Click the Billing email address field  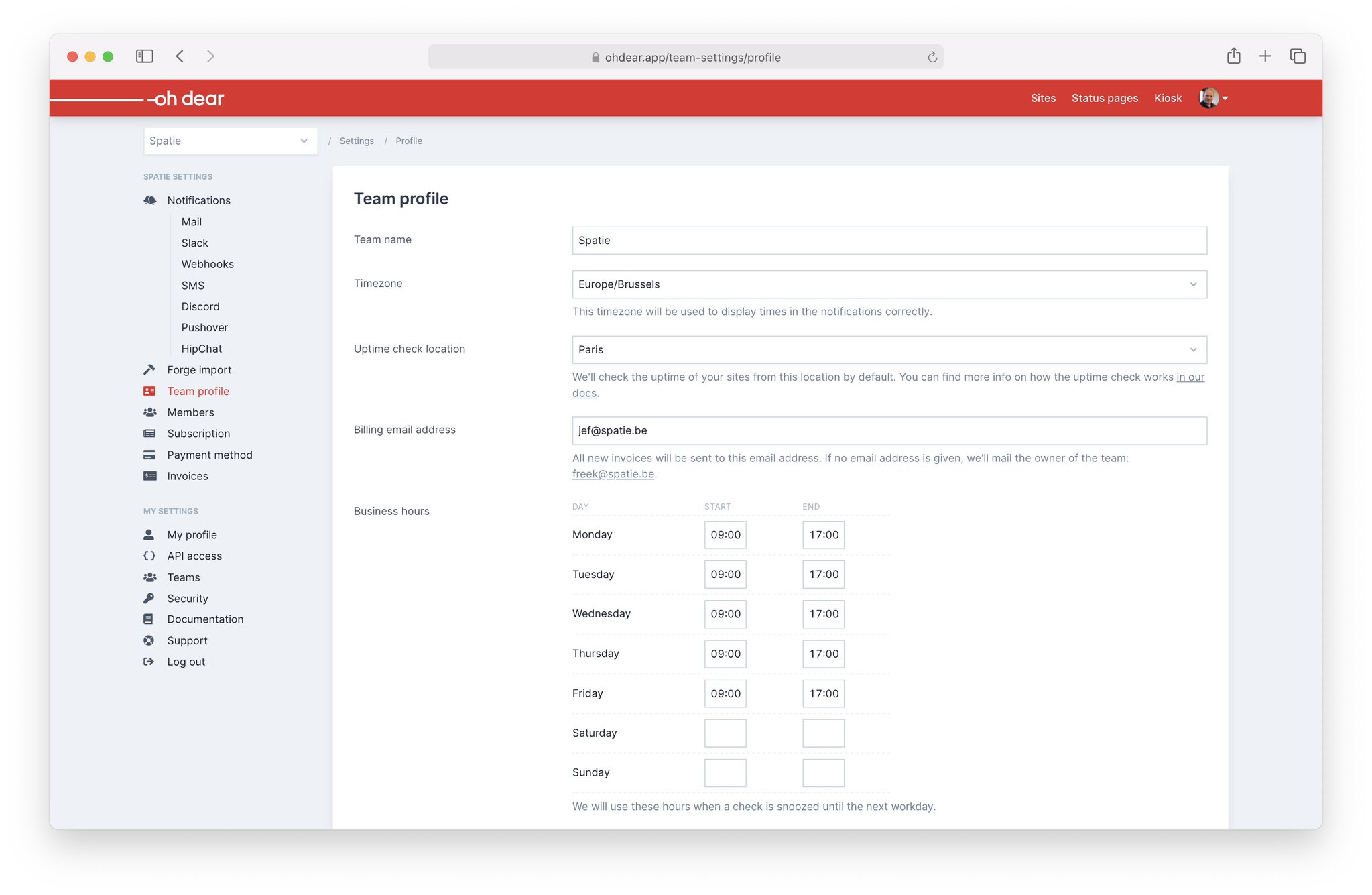tap(889, 430)
